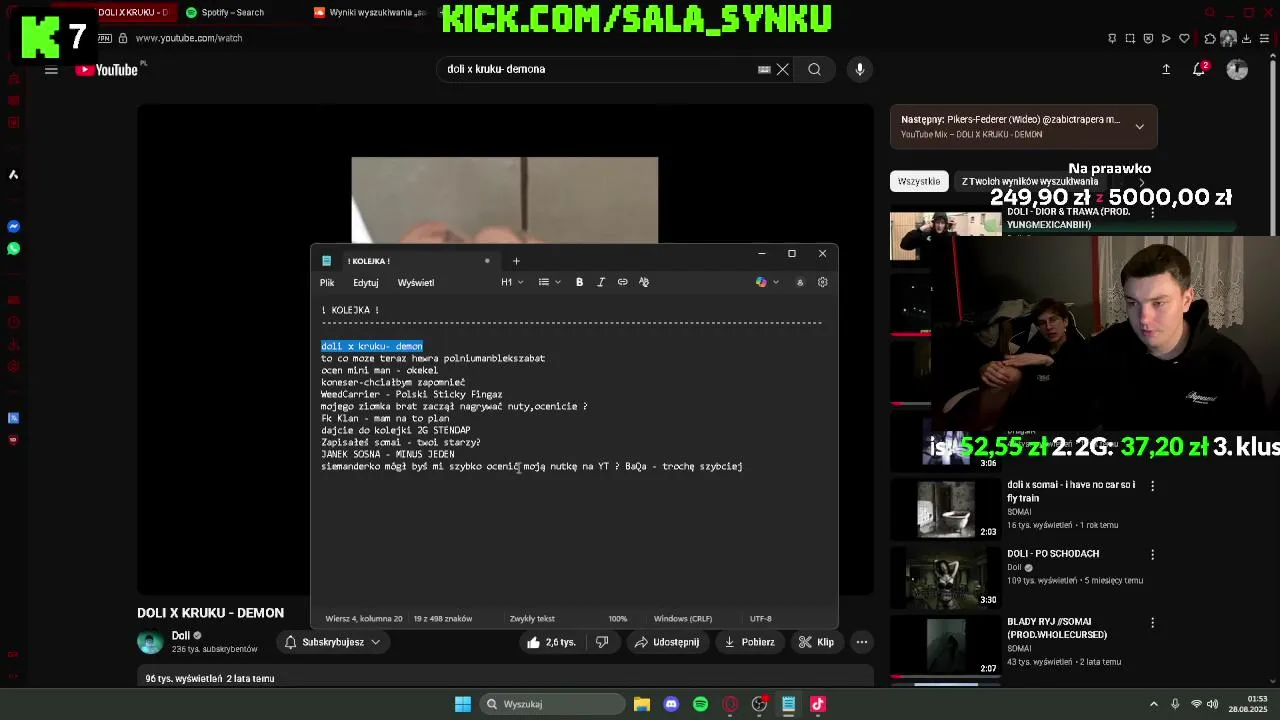The height and width of the screenshot is (720, 1280).
Task: Open browser easy setup sliders icon
Action: [1265, 38]
